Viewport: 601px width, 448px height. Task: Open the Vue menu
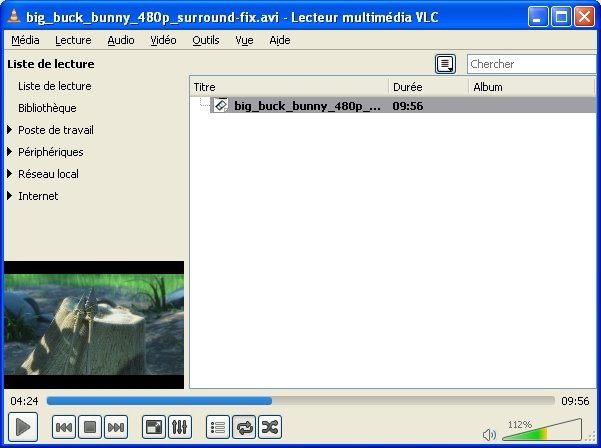(244, 40)
